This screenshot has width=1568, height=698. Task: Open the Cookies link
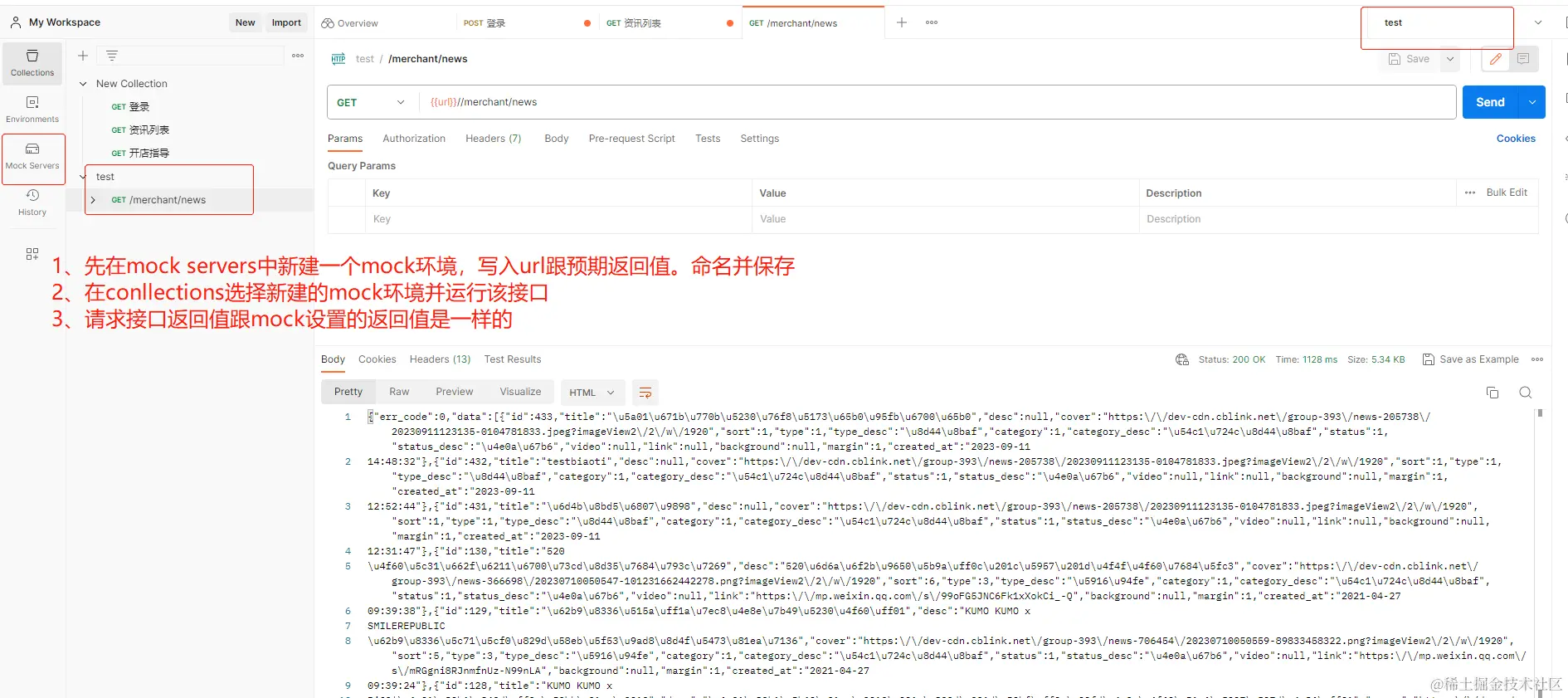(1516, 139)
